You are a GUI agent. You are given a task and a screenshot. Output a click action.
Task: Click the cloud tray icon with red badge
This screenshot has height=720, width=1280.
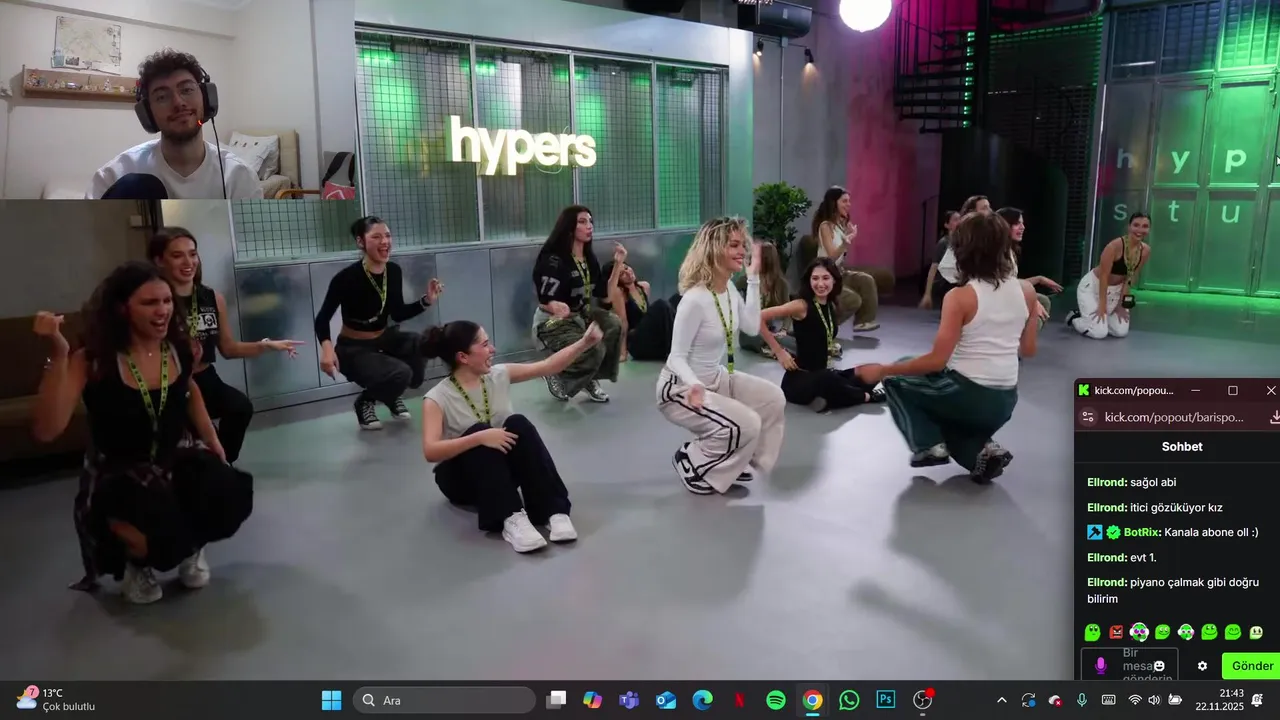(1055, 700)
